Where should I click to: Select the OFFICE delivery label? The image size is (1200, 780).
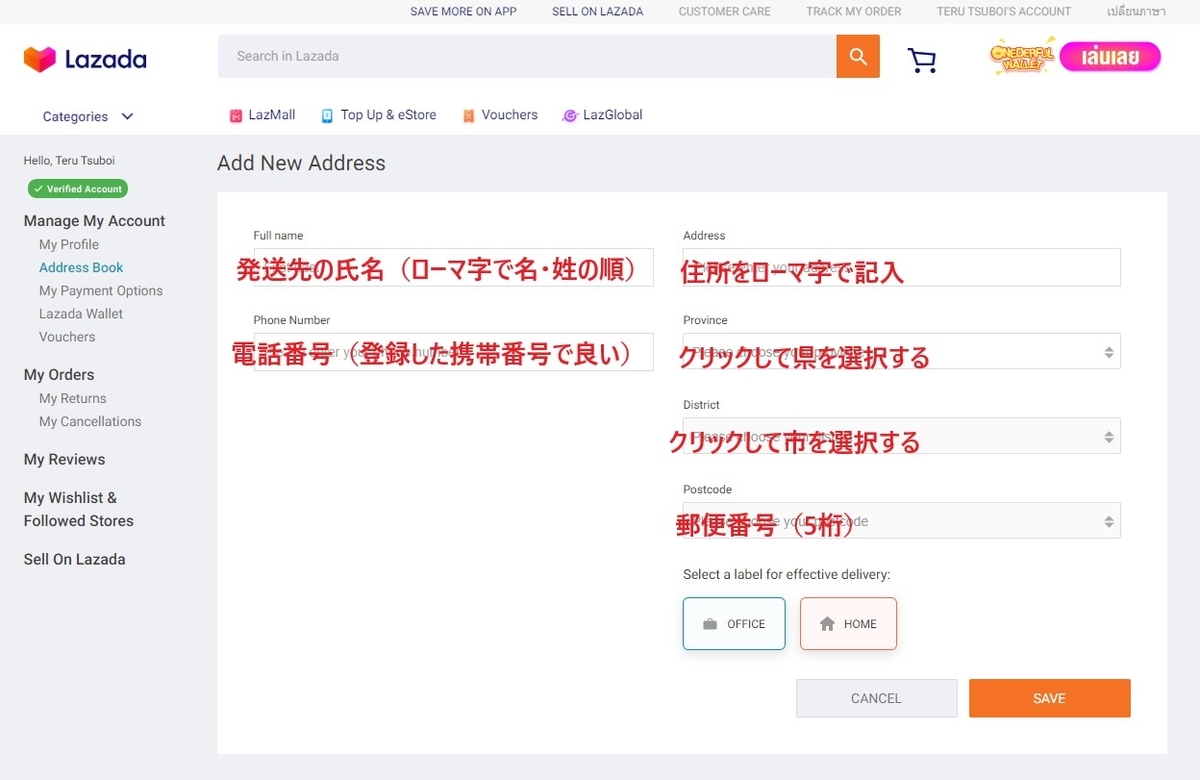(x=734, y=624)
